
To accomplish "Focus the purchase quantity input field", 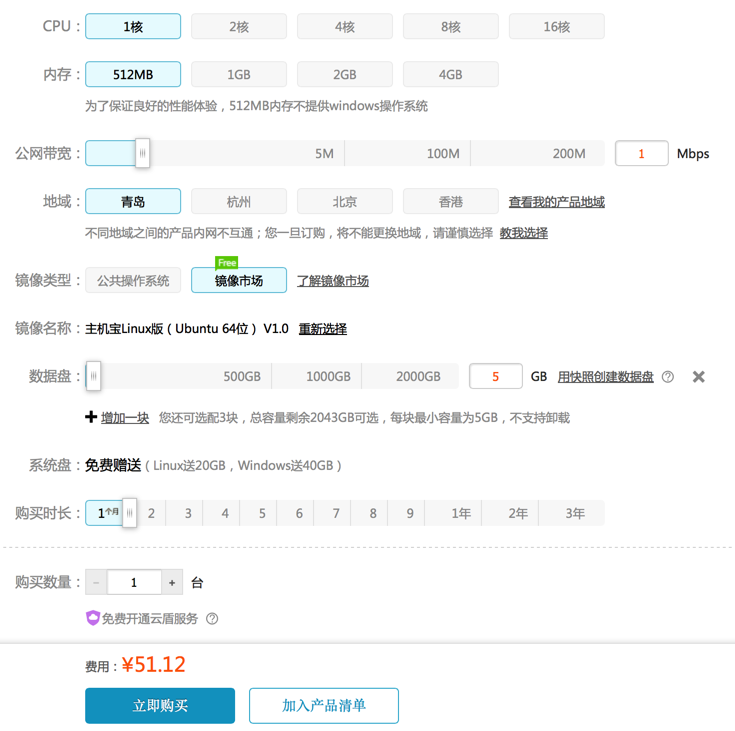I will 134,582.
